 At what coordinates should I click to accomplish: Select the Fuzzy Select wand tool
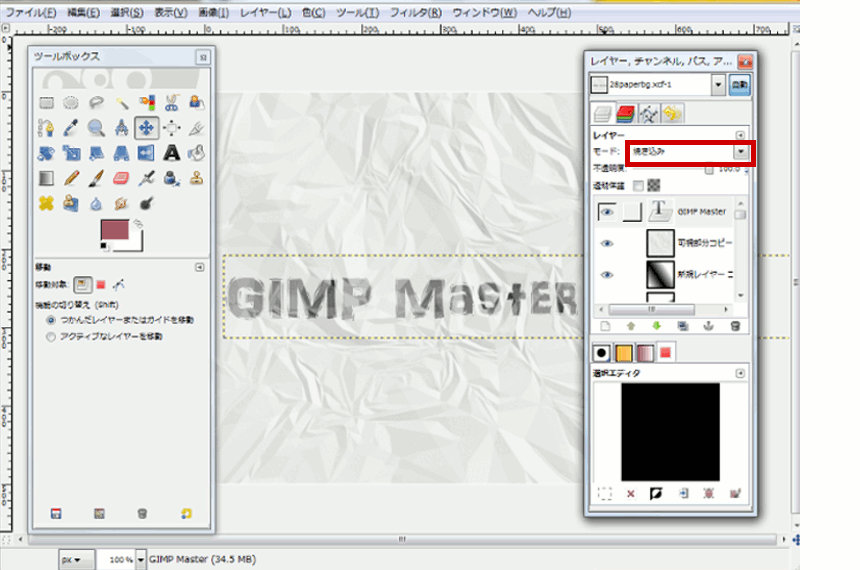[121, 103]
